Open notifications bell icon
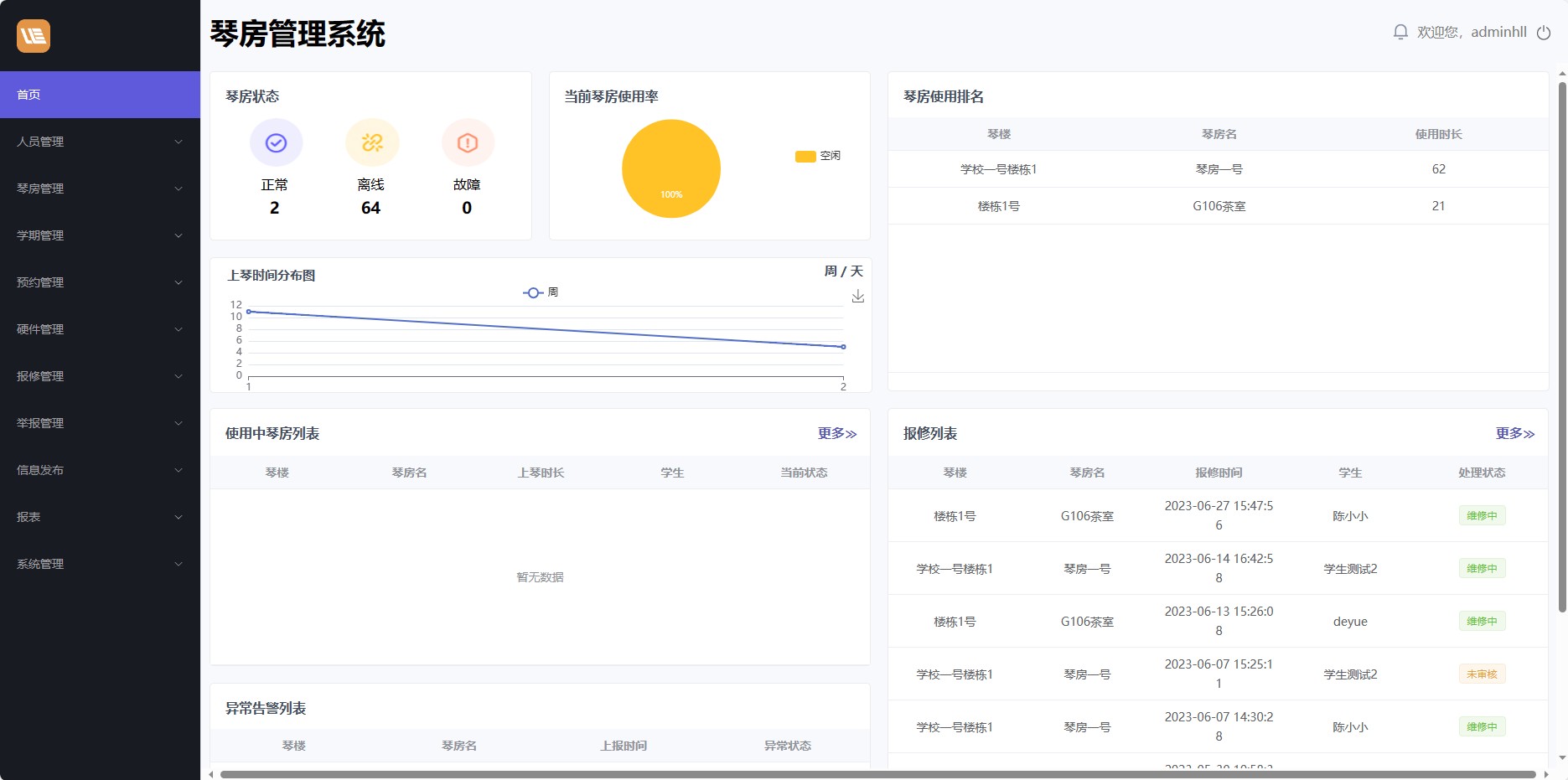This screenshot has width=1568, height=780. coord(1400,32)
